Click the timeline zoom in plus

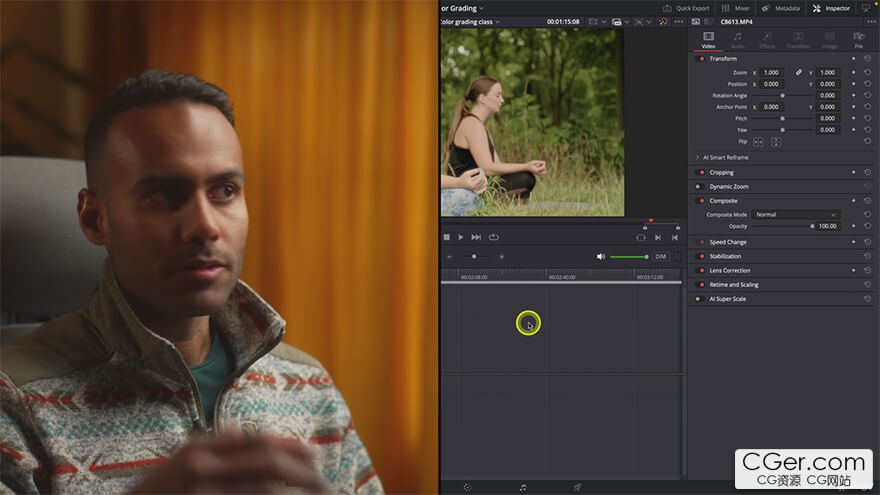click(x=502, y=256)
